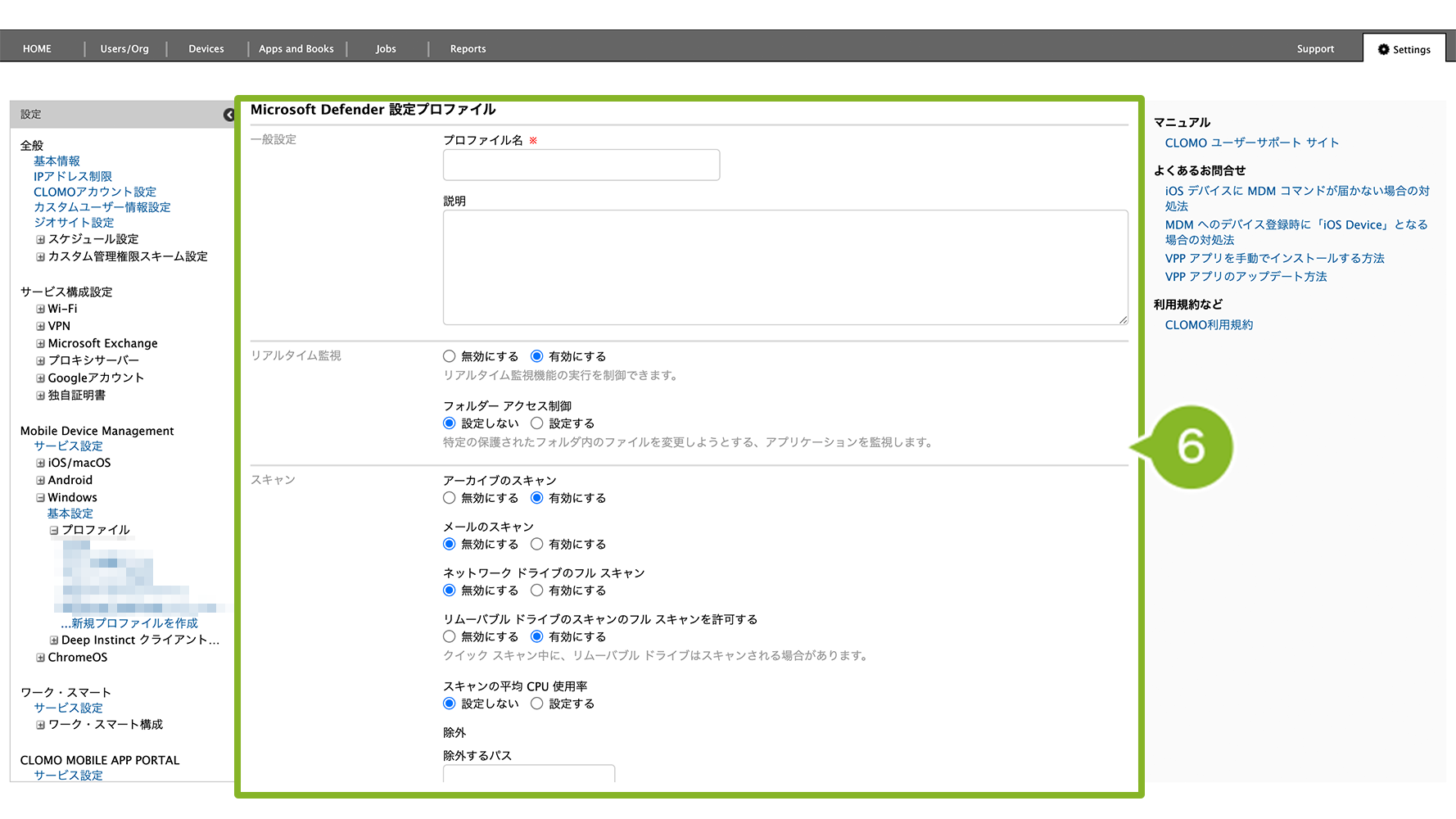The height and width of the screenshot is (819, 1456).
Task: Expand the スケジュール設定 tree node
Action: click(40, 239)
